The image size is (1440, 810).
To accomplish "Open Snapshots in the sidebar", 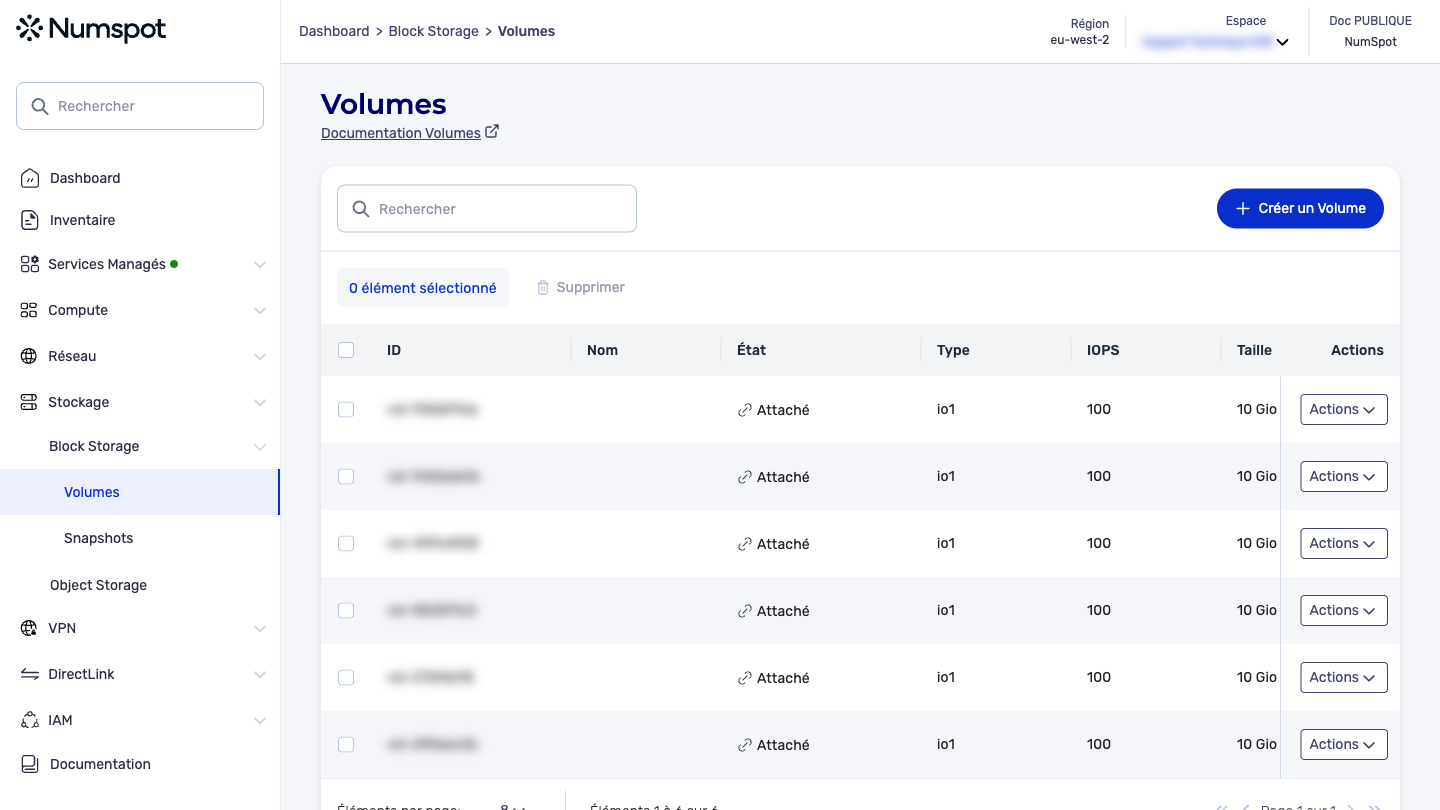I will click(x=98, y=538).
